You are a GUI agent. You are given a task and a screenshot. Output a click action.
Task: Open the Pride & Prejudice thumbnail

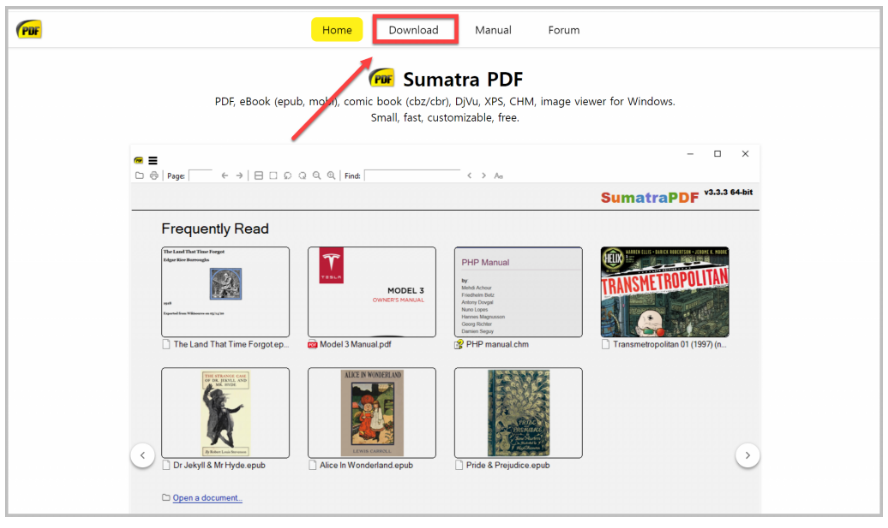[518, 412]
